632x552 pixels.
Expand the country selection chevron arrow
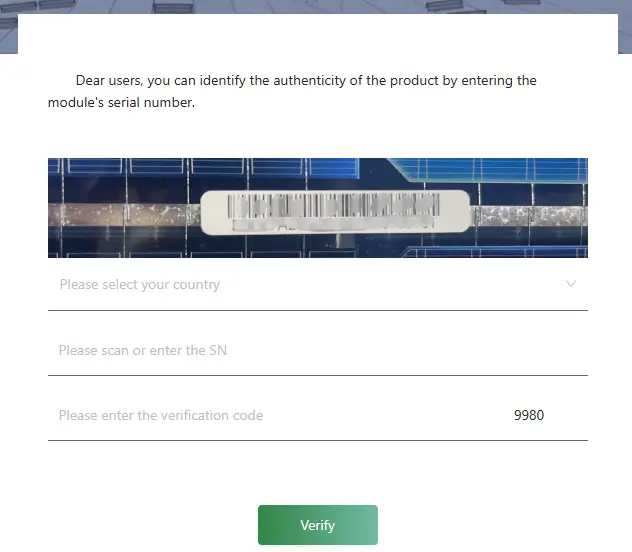[570, 284]
